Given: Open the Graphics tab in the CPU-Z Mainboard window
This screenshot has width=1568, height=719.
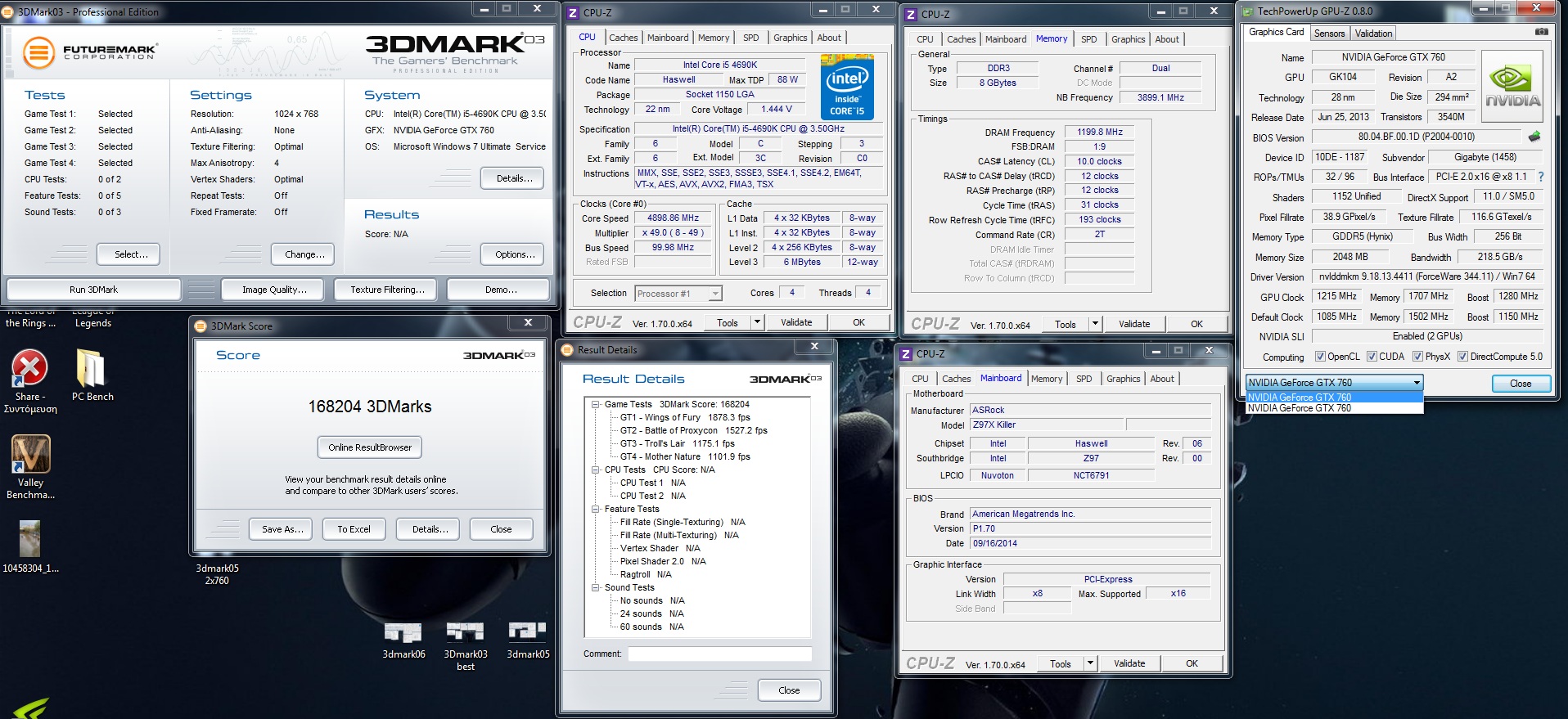Looking at the screenshot, I should click(x=1123, y=379).
